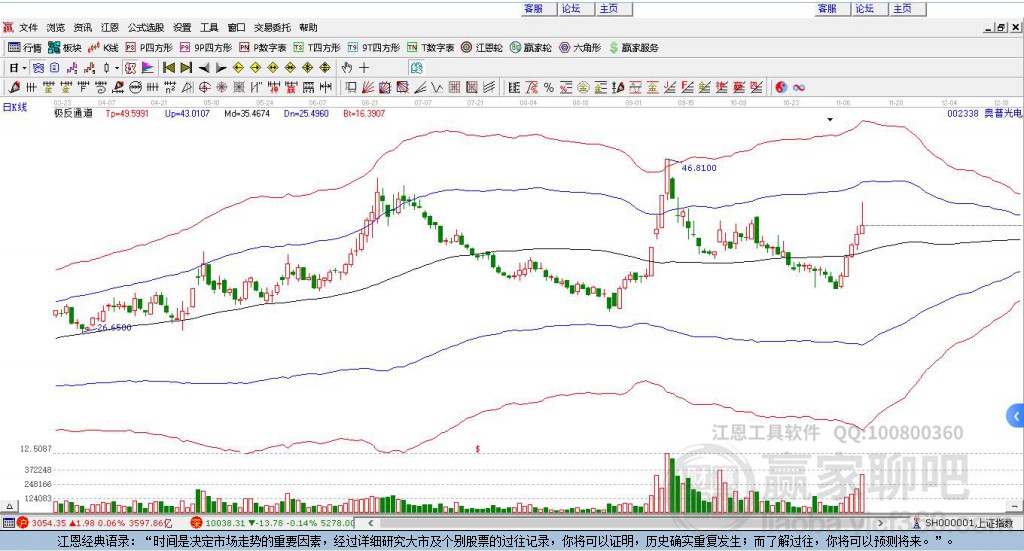Expand the bottom-left up triangle panel
Viewport: 1024px width, 551px height.
coord(9,506)
